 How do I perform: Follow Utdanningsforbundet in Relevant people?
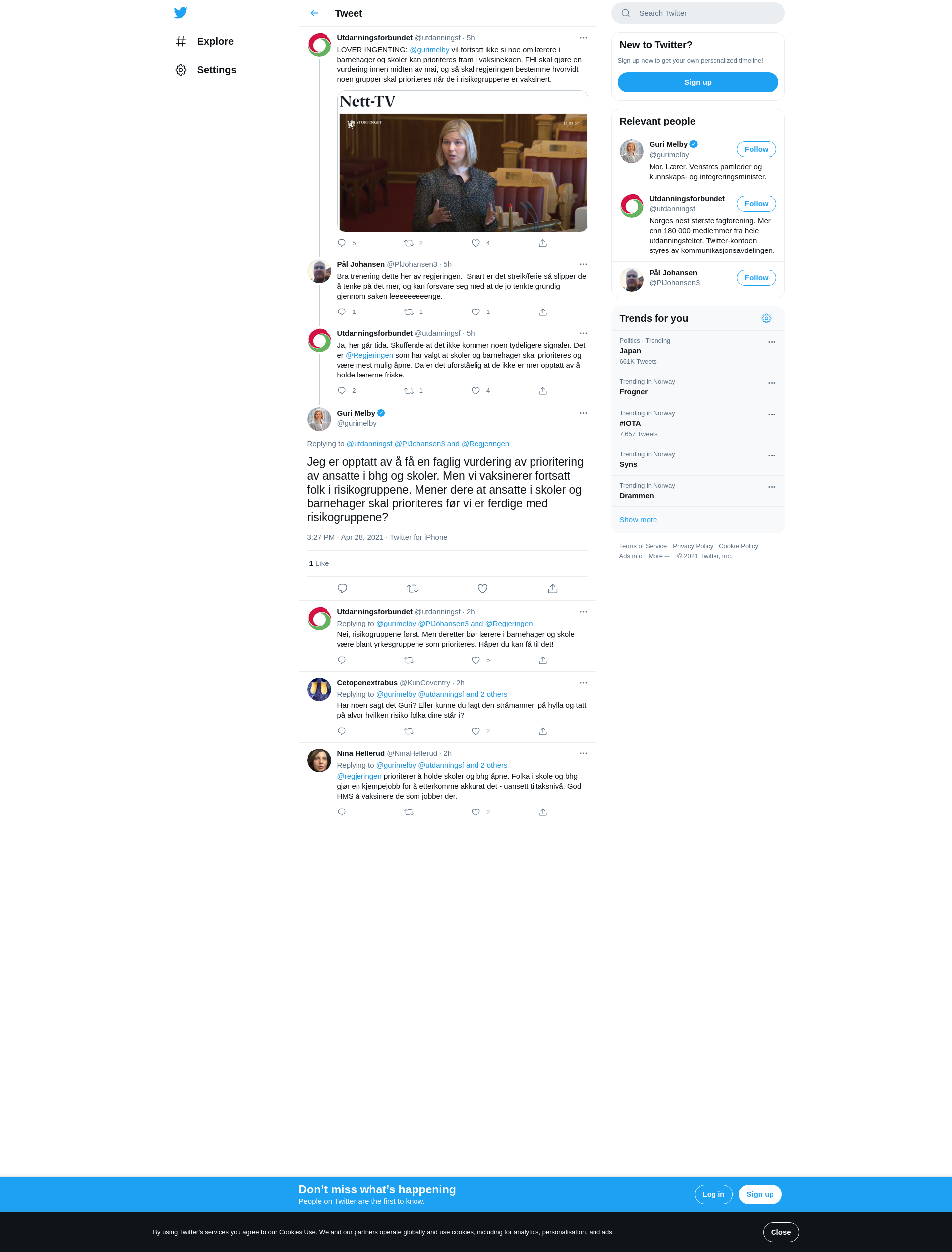click(756, 203)
